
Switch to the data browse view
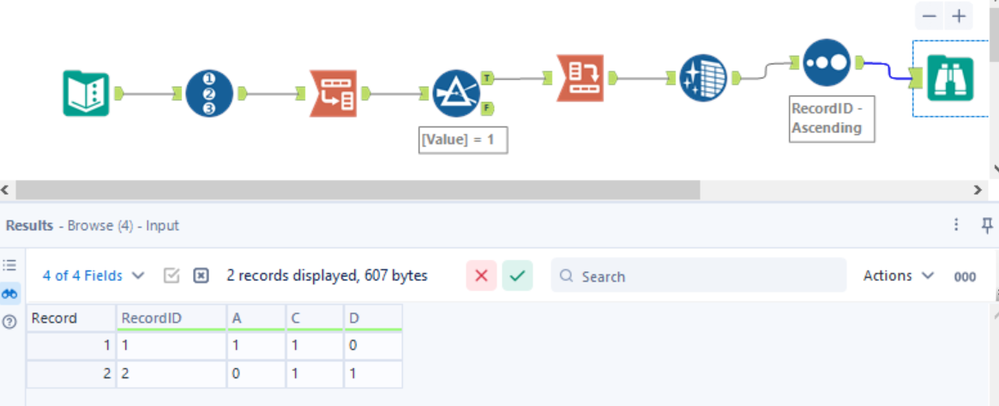(x=10, y=293)
